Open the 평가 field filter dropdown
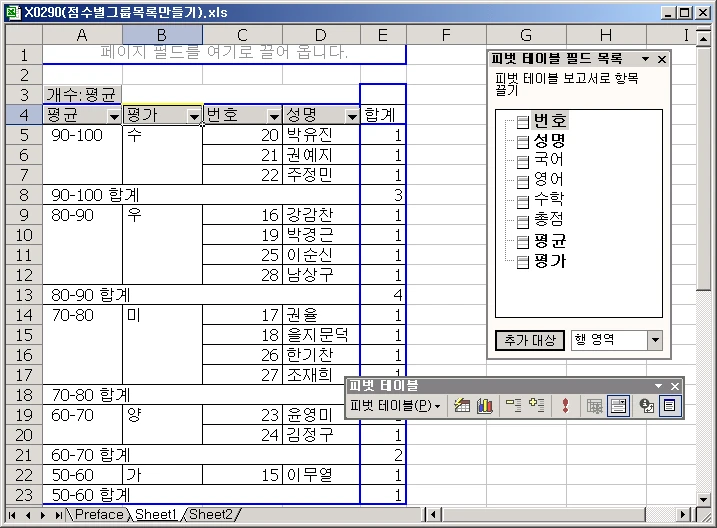Screen dimensions: 717x528 (194, 117)
